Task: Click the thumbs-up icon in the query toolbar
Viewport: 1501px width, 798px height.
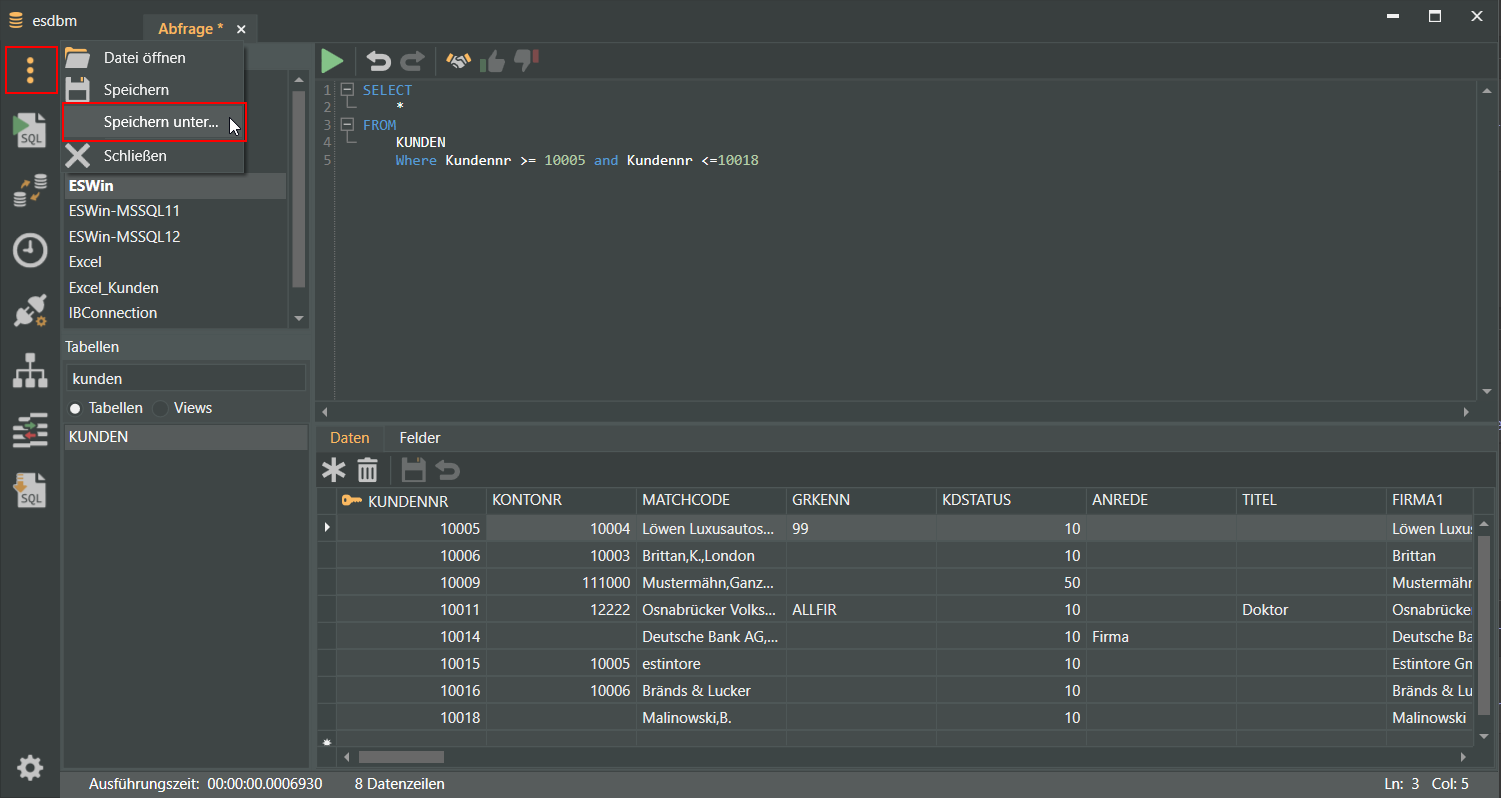Action: pyautogui.click(x=492, y=62)
